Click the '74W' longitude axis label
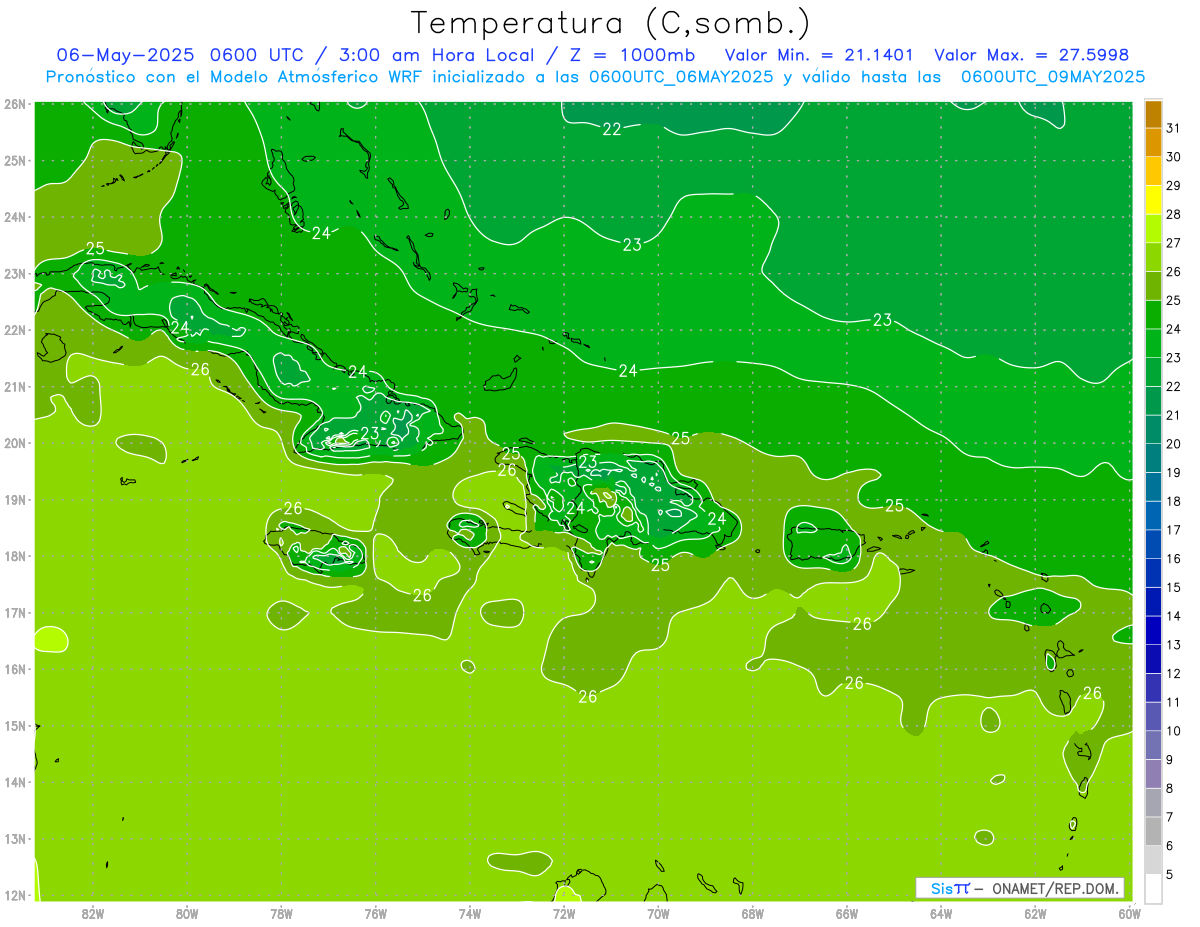This screenshot has height=927, width=1200. click(470, 913)
